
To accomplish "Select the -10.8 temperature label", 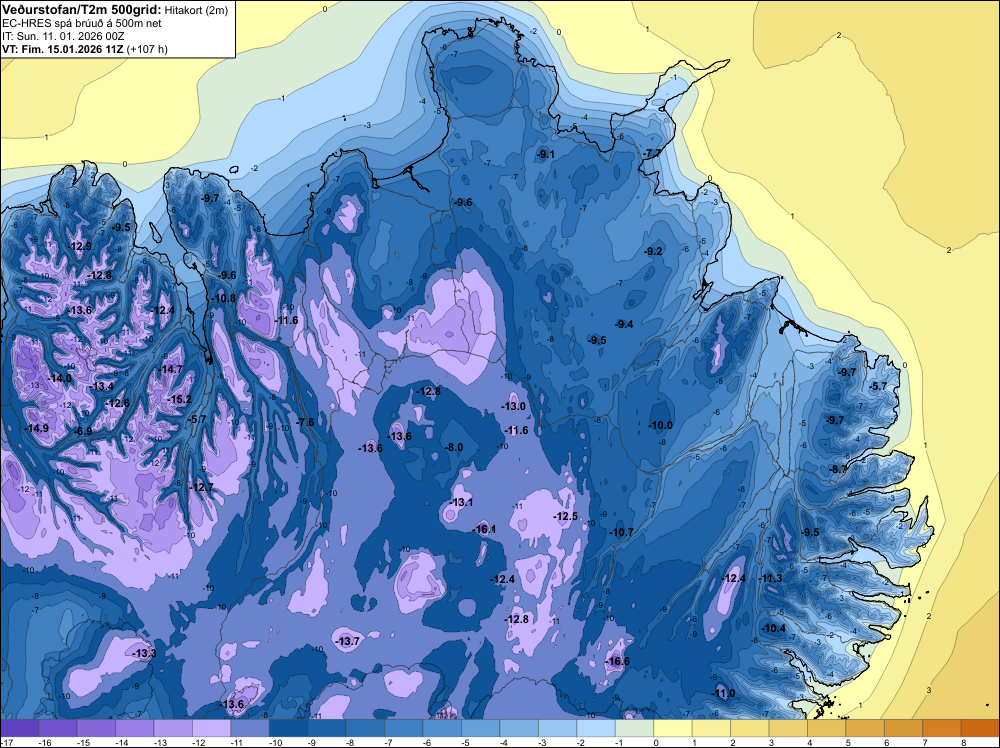I will 223,298.
